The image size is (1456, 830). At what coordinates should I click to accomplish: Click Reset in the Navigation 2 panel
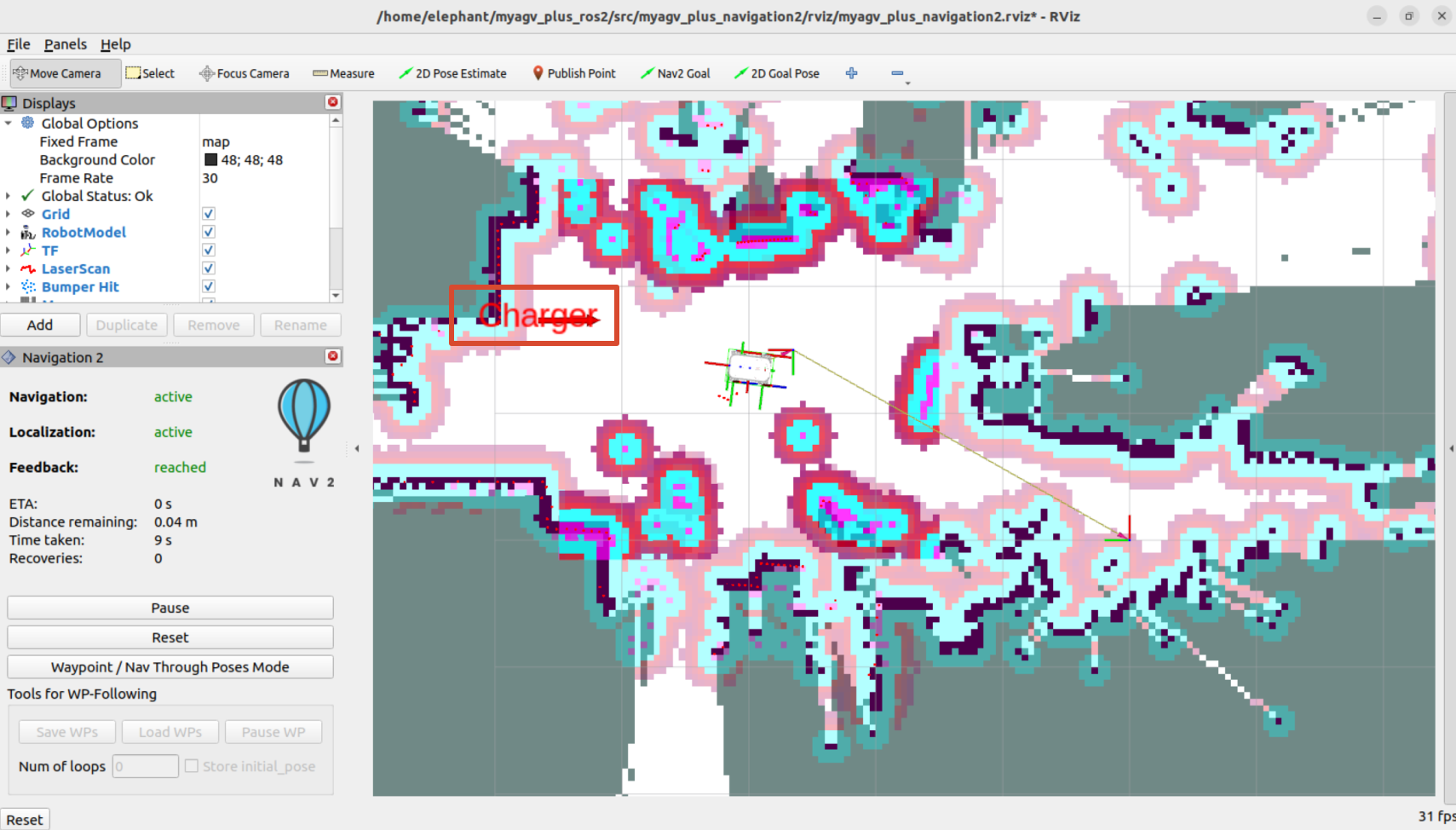point(170,637)
